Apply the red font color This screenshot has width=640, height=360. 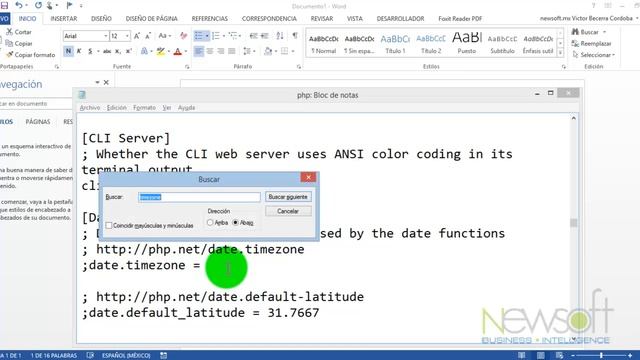[178, 51]
